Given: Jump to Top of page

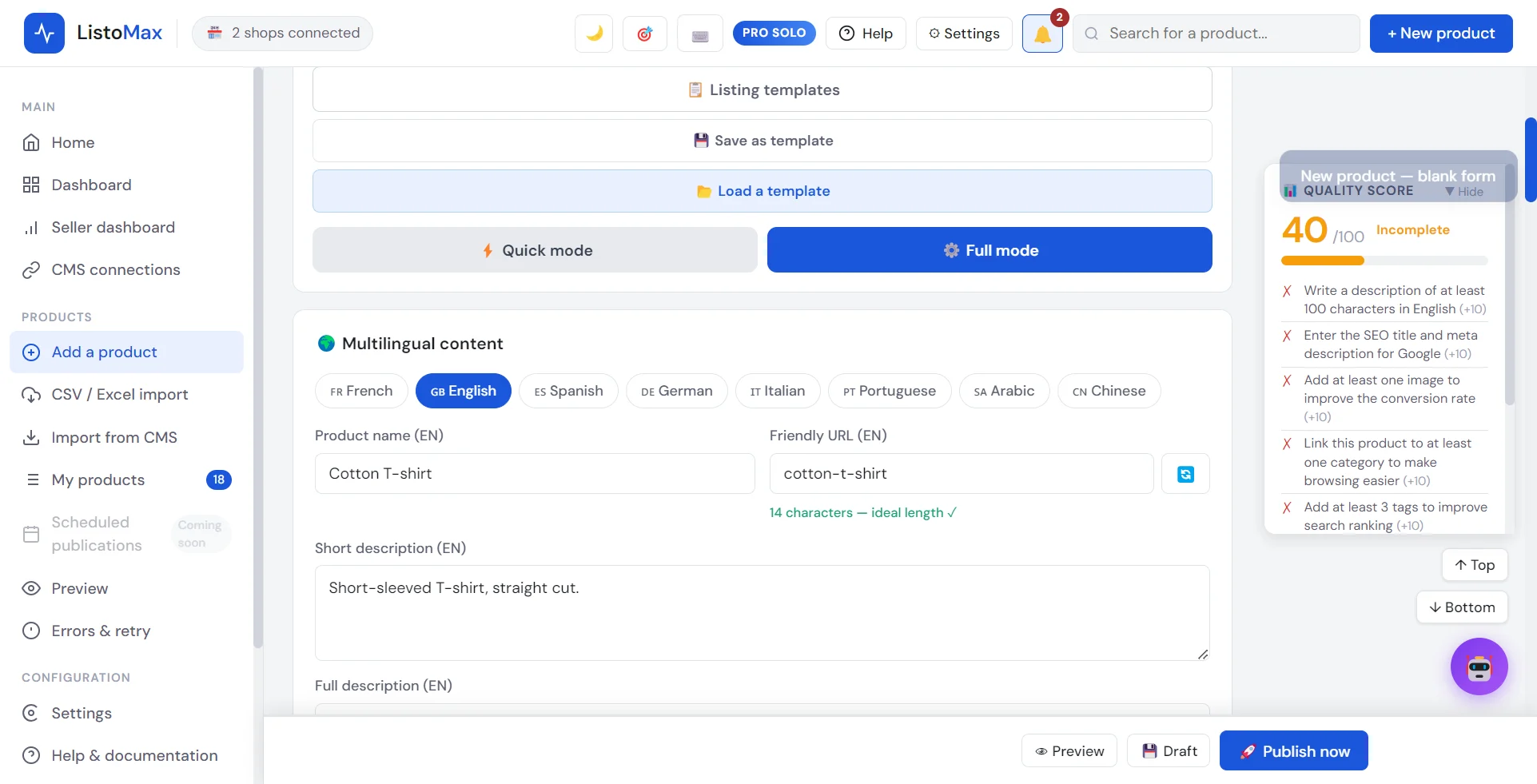Looking at the screenshot, I should point(1475,565).
